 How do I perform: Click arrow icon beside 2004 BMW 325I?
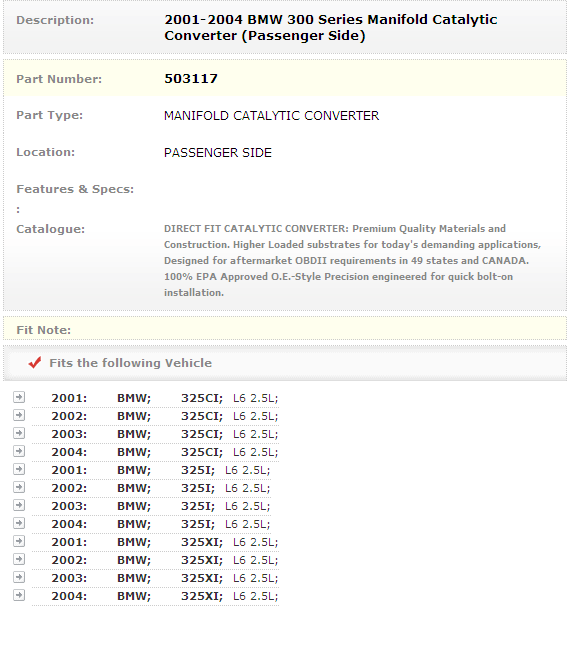[x=19, y=523]
